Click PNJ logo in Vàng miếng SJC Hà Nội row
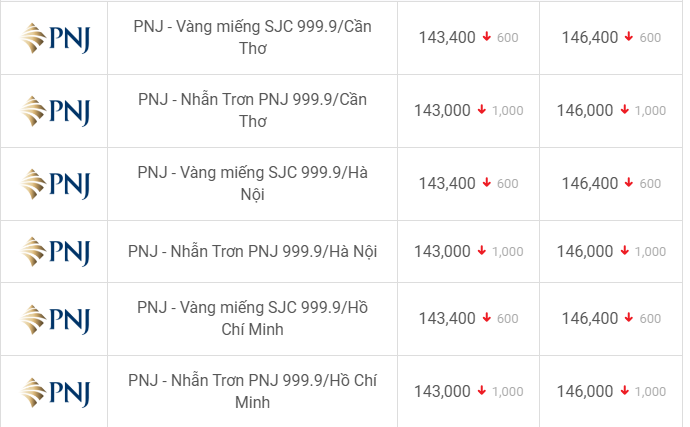Screen dimensions: 690x427 55,184
